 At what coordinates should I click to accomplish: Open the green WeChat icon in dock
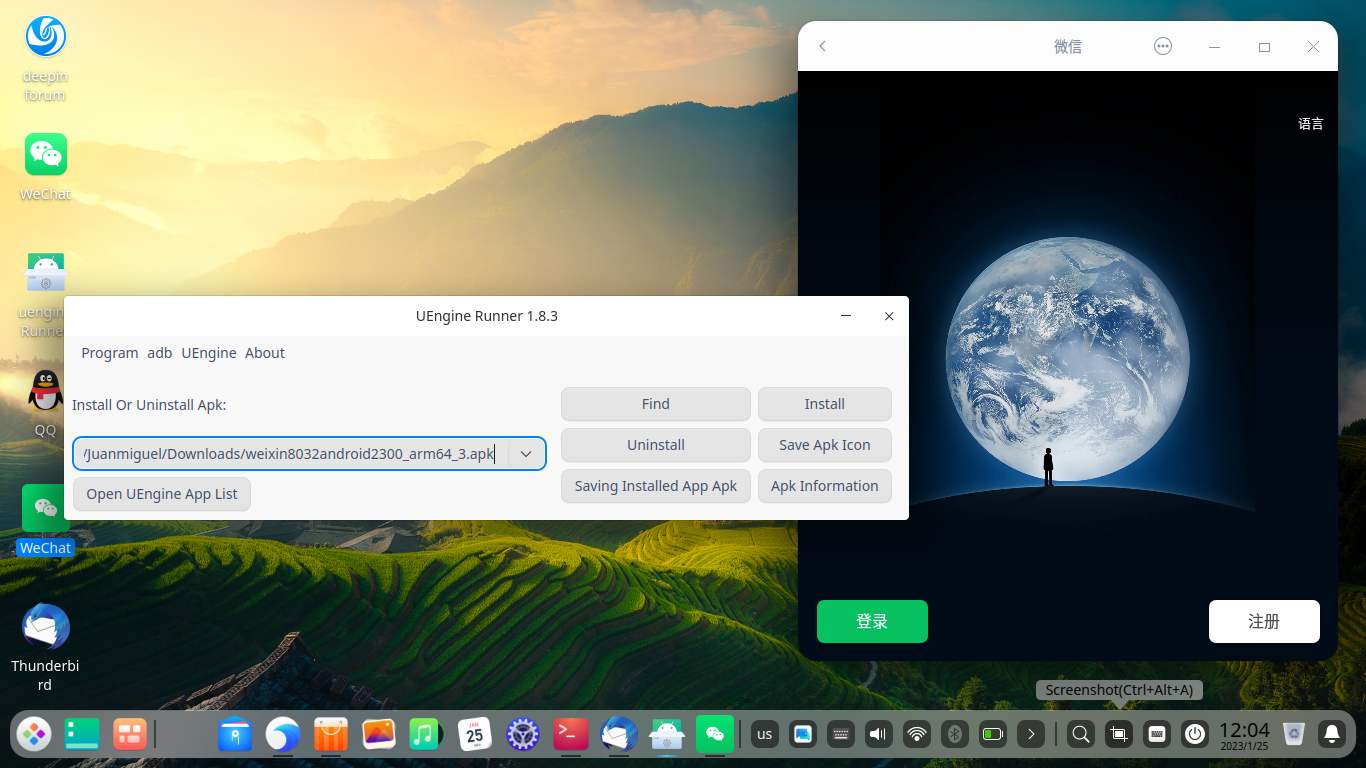[x=715, y=735]
